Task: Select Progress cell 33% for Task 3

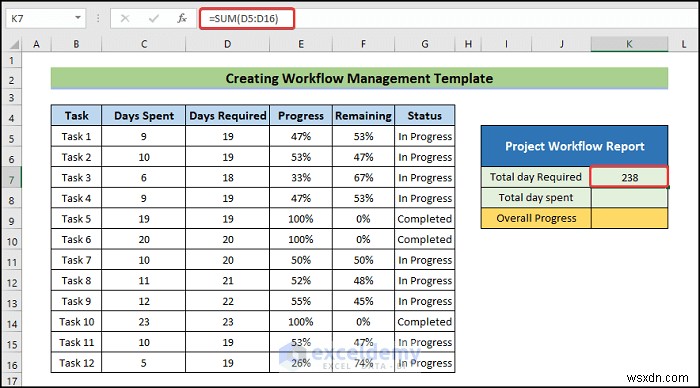Action: coord(301,178)
